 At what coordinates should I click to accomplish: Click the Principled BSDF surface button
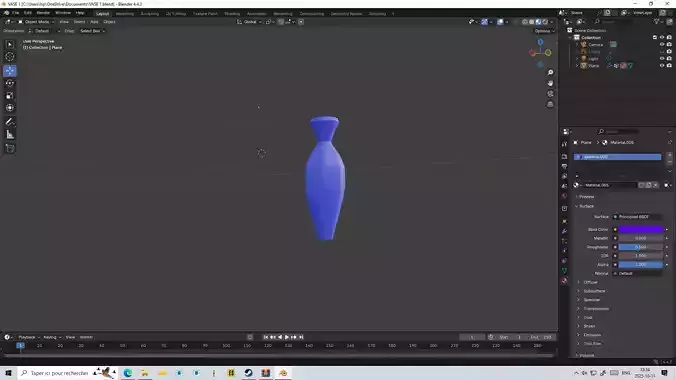tap(638, 217)
